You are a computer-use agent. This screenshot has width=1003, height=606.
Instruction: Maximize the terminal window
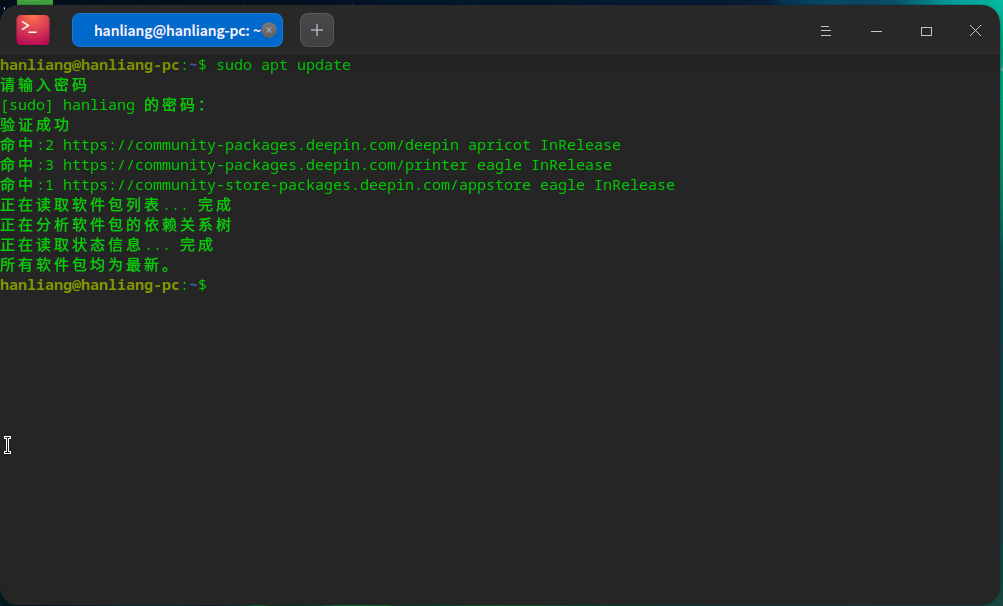tap(926, 31)
